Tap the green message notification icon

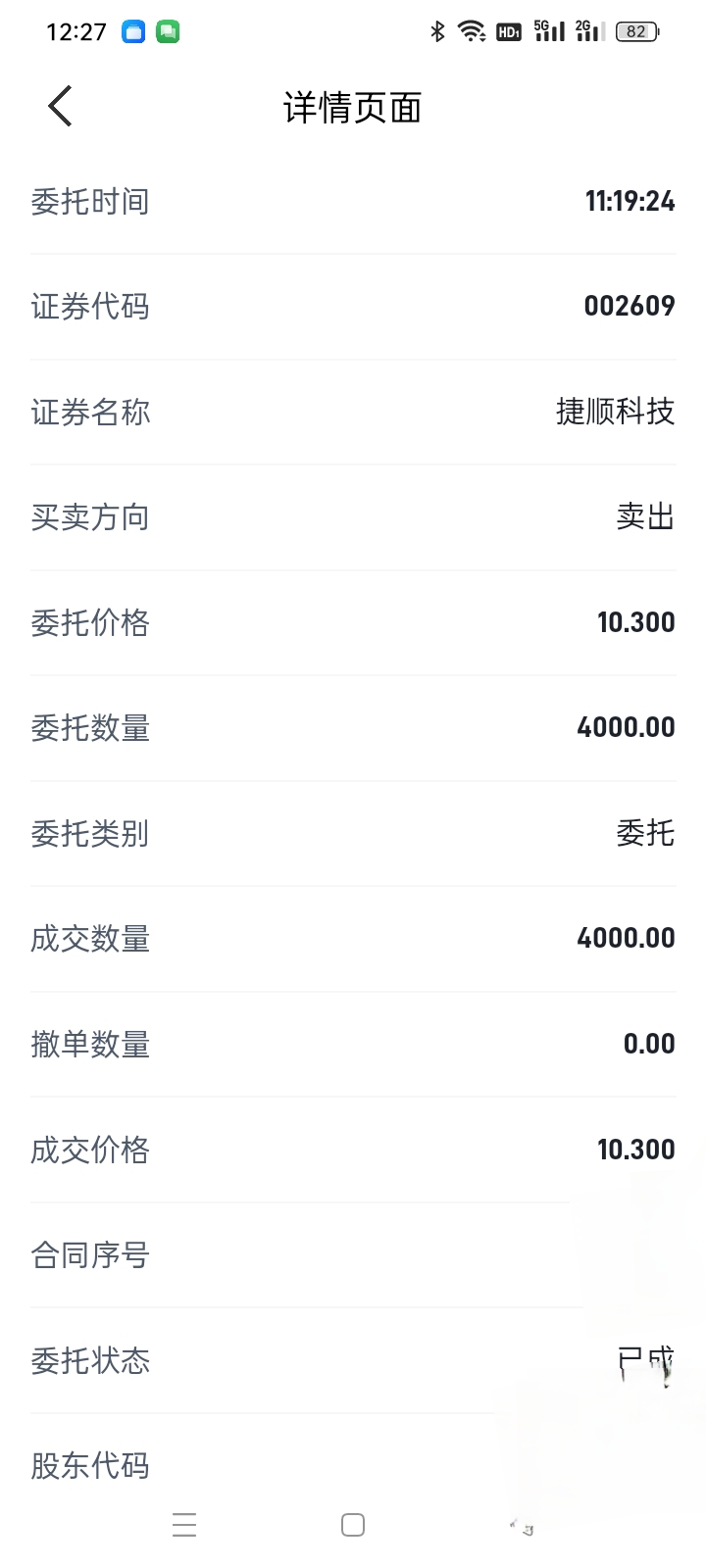pyautogui.click(x=168, y=31)
